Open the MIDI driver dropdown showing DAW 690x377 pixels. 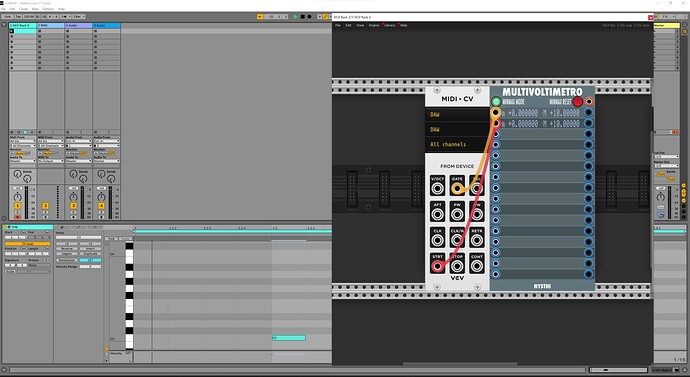pos(457,114)
